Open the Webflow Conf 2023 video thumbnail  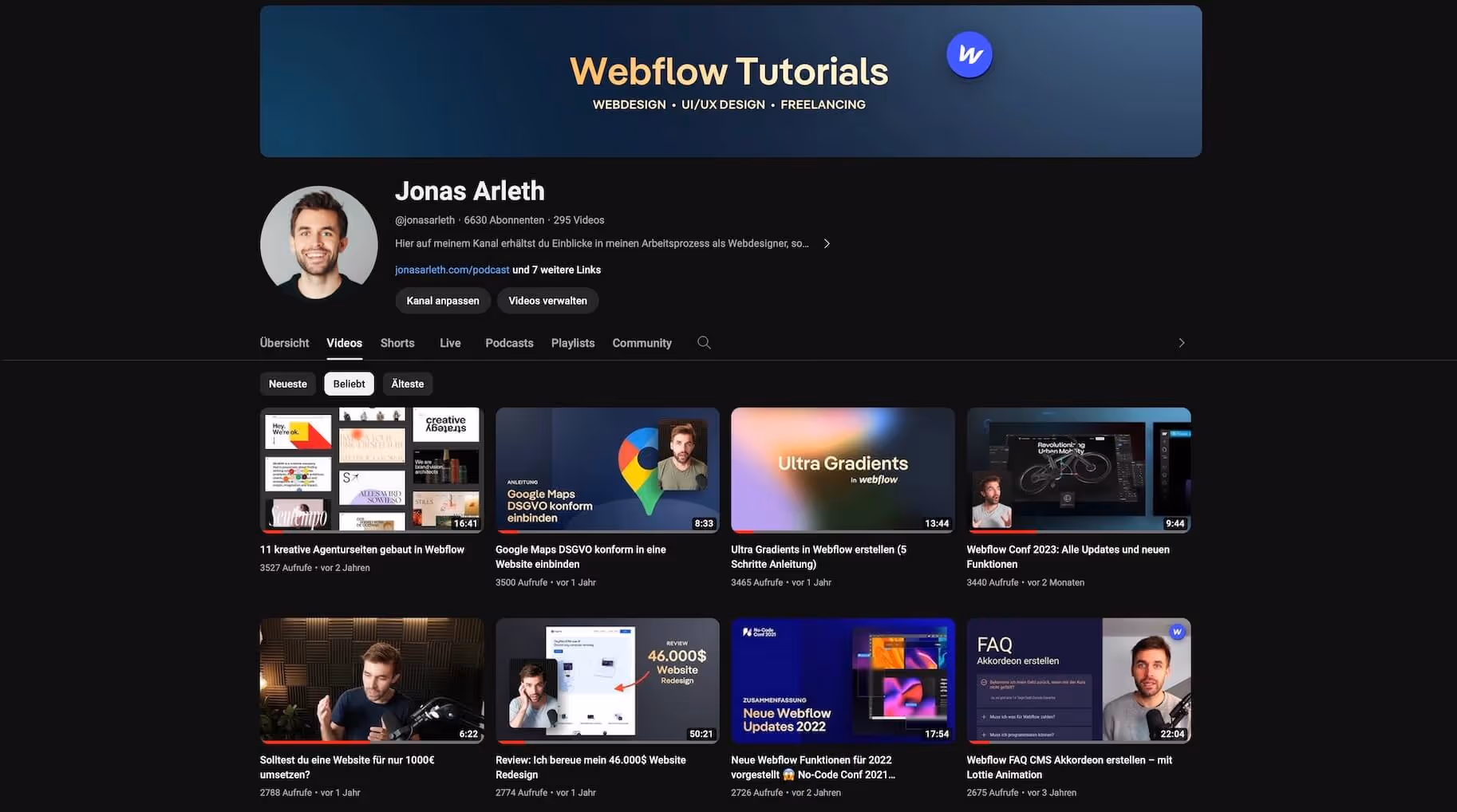tap(1079, 470)
